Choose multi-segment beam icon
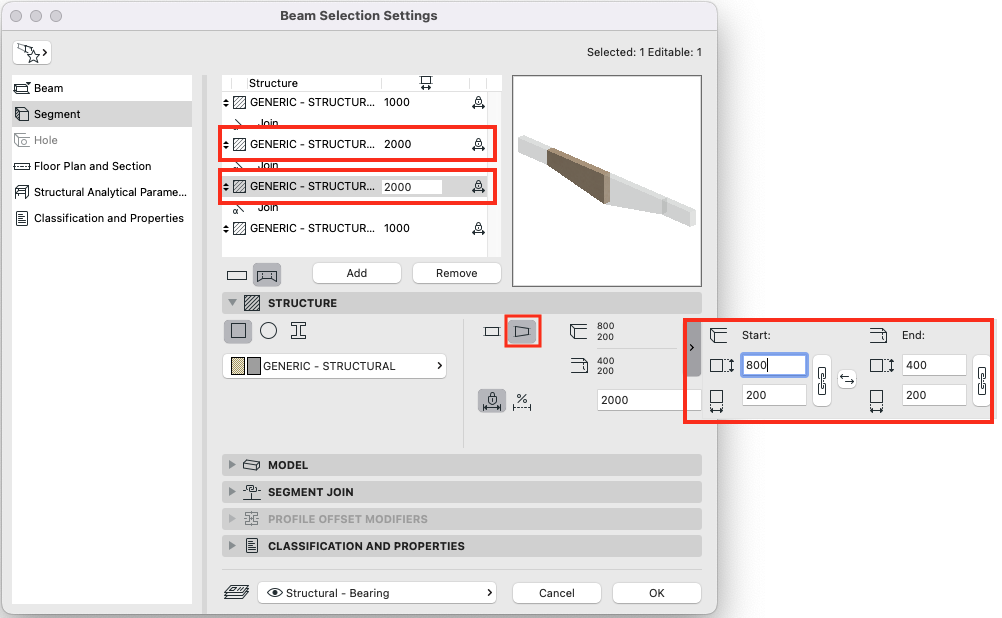Viewport: 1002px width, 618px height. 266,275
